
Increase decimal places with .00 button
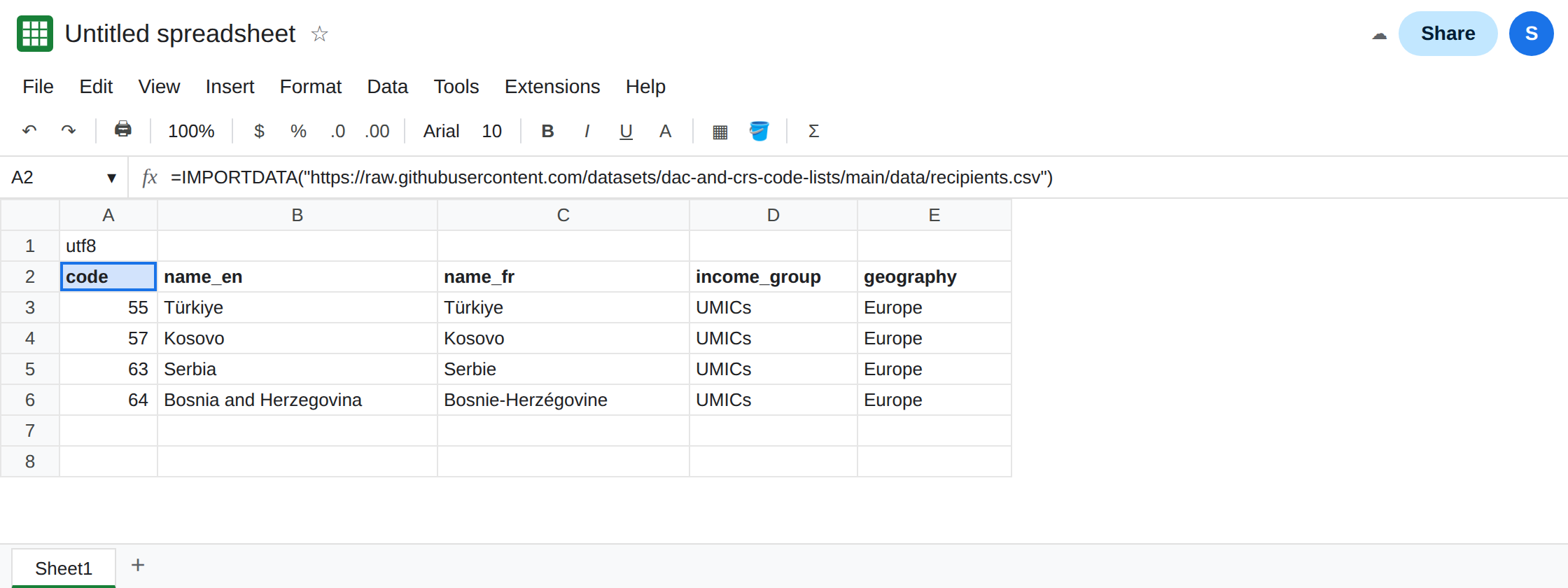click(x=377, y=131)
